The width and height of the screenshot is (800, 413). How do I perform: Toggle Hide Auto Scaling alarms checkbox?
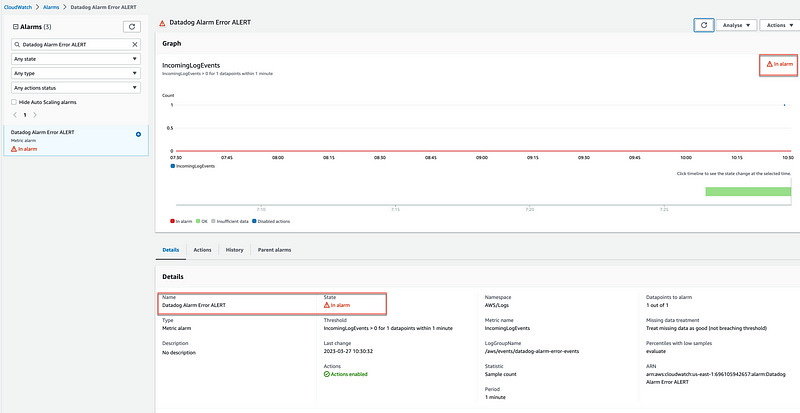pyautogui.click(x=14, y=102)
